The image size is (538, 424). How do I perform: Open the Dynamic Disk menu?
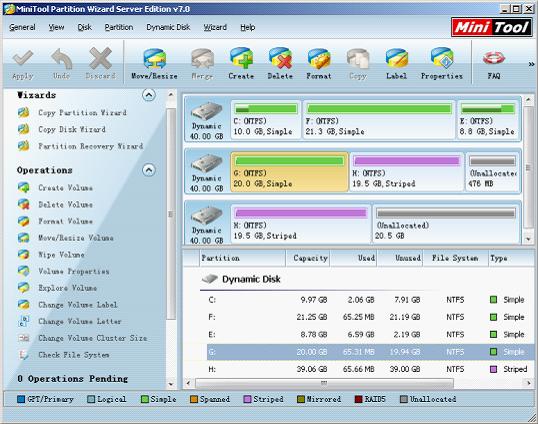point(168,27)
